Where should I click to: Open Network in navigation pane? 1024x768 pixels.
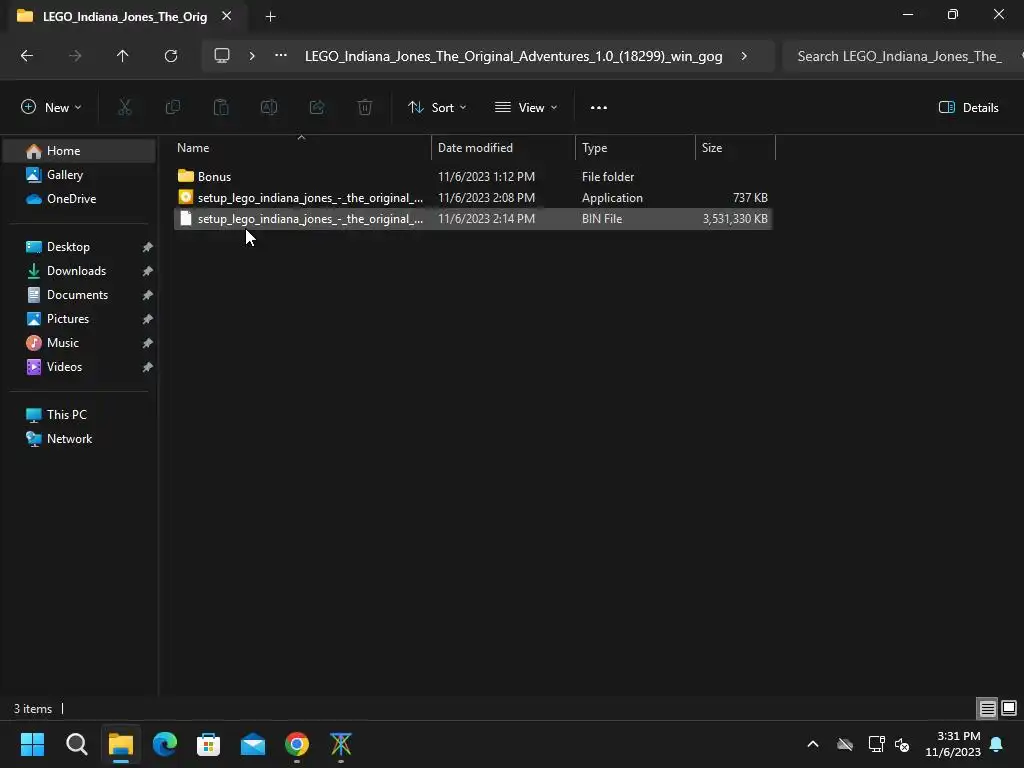click(80, 439)
